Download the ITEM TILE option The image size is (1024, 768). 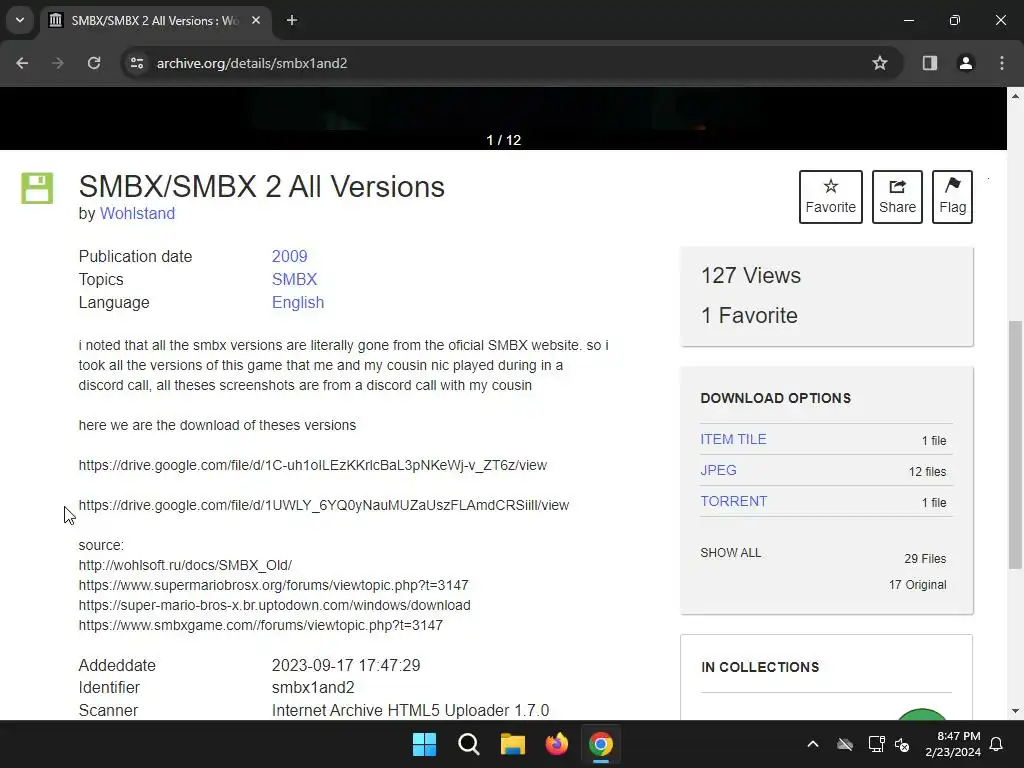733,439
